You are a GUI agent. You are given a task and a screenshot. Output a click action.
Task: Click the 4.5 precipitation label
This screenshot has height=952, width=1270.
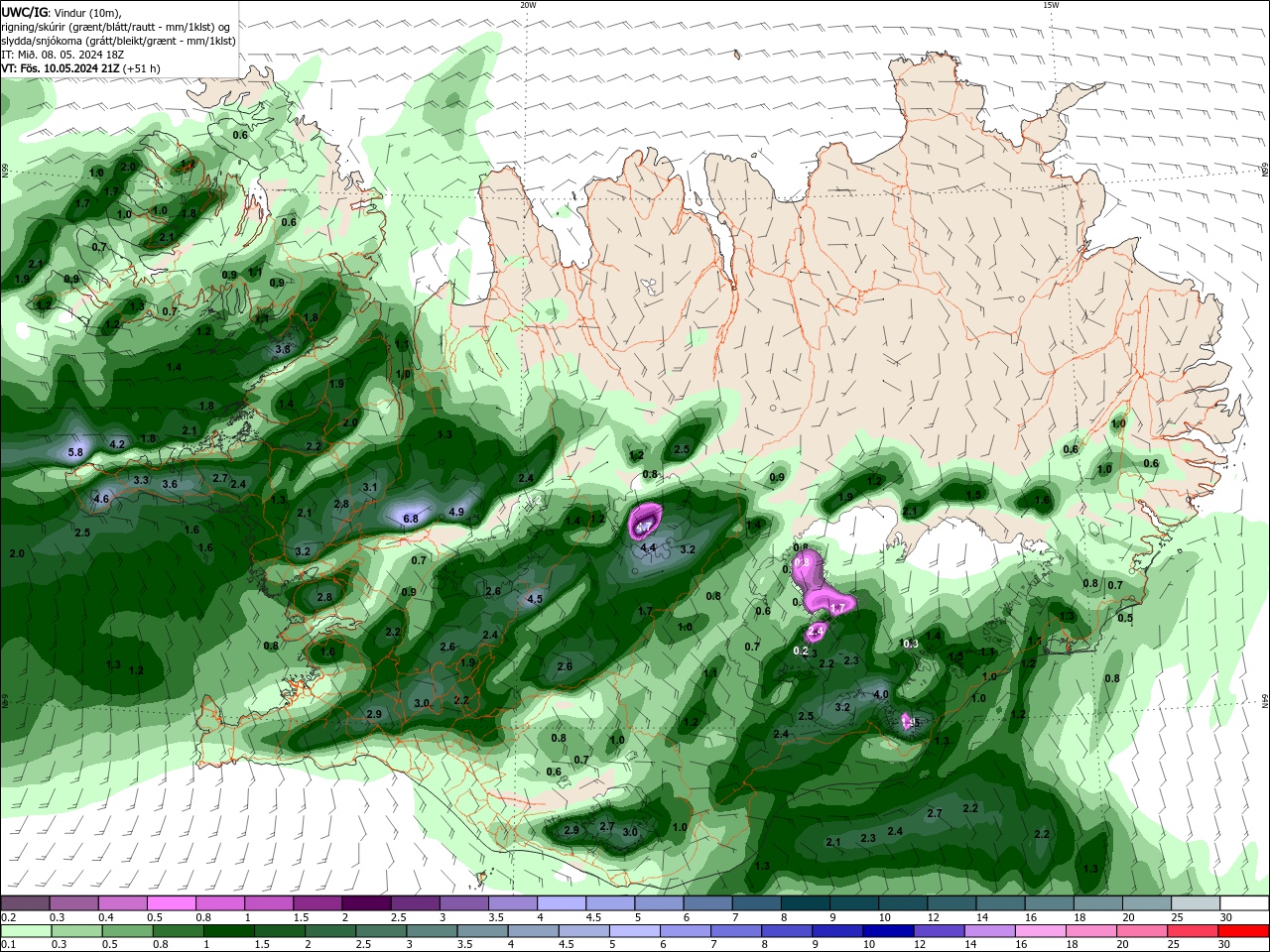pyautogui.click(x=535, y=599)
